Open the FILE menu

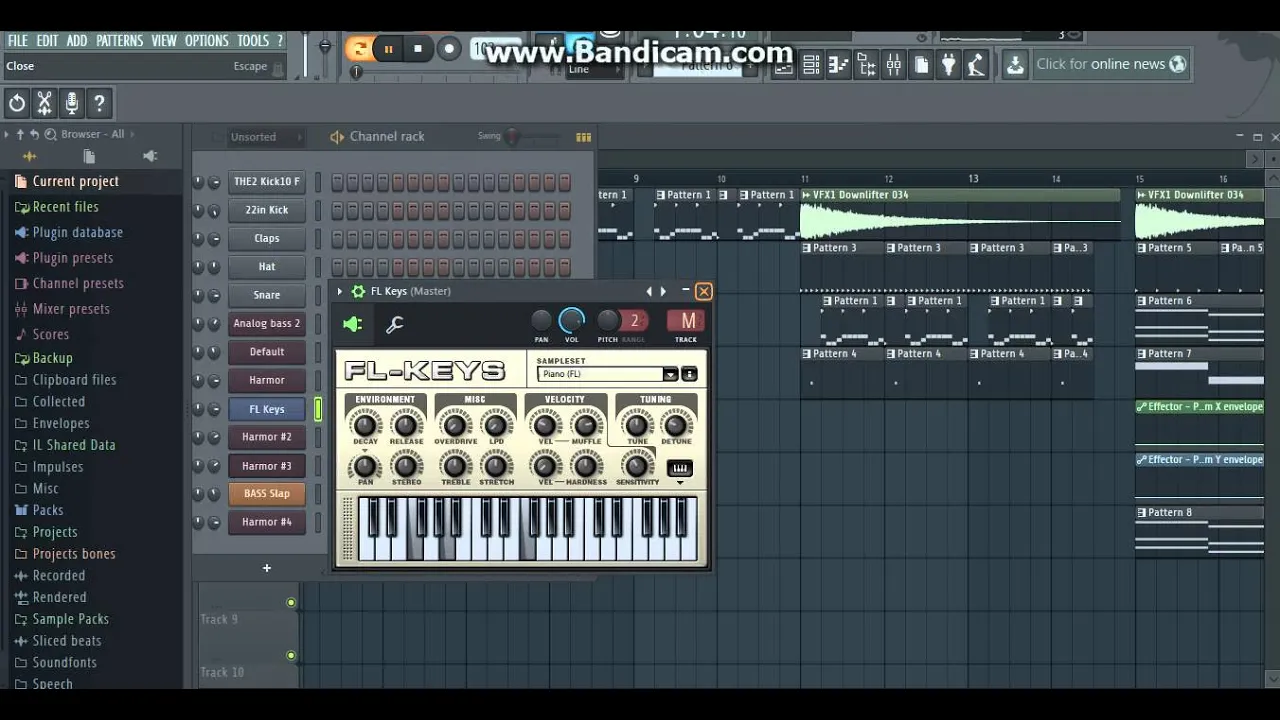pyautogui.click(x=18, y=41)
